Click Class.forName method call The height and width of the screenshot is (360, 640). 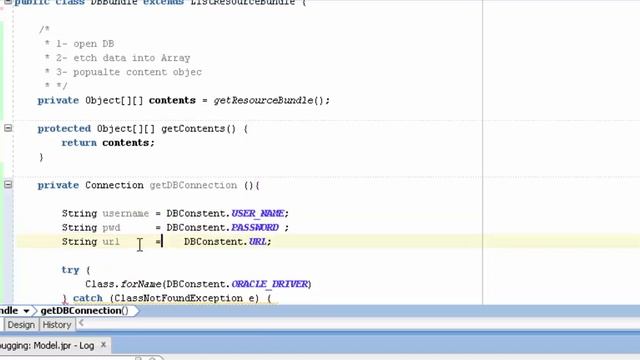[x=123, y=284]
